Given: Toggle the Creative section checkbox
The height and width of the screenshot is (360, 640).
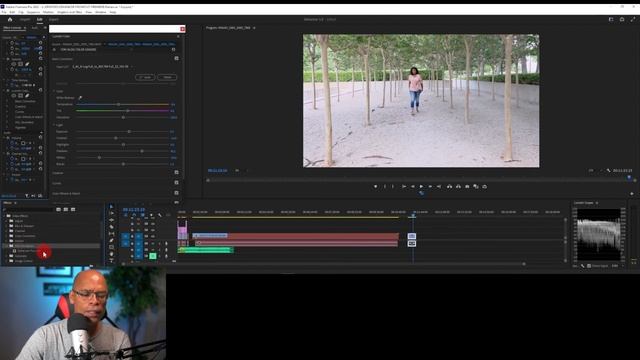Looking at the screenshot, I should 176,173.
